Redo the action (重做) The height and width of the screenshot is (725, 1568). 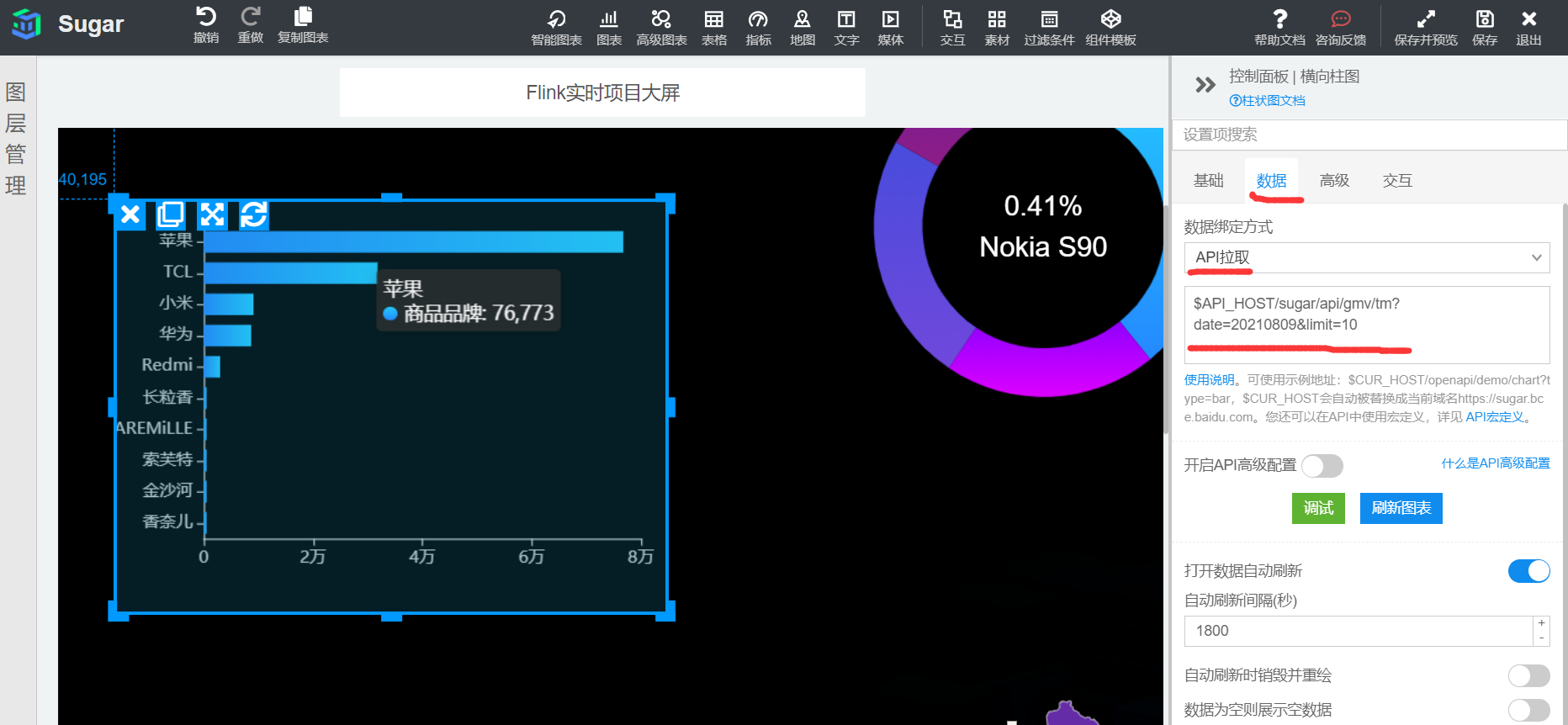coord(251,25)
